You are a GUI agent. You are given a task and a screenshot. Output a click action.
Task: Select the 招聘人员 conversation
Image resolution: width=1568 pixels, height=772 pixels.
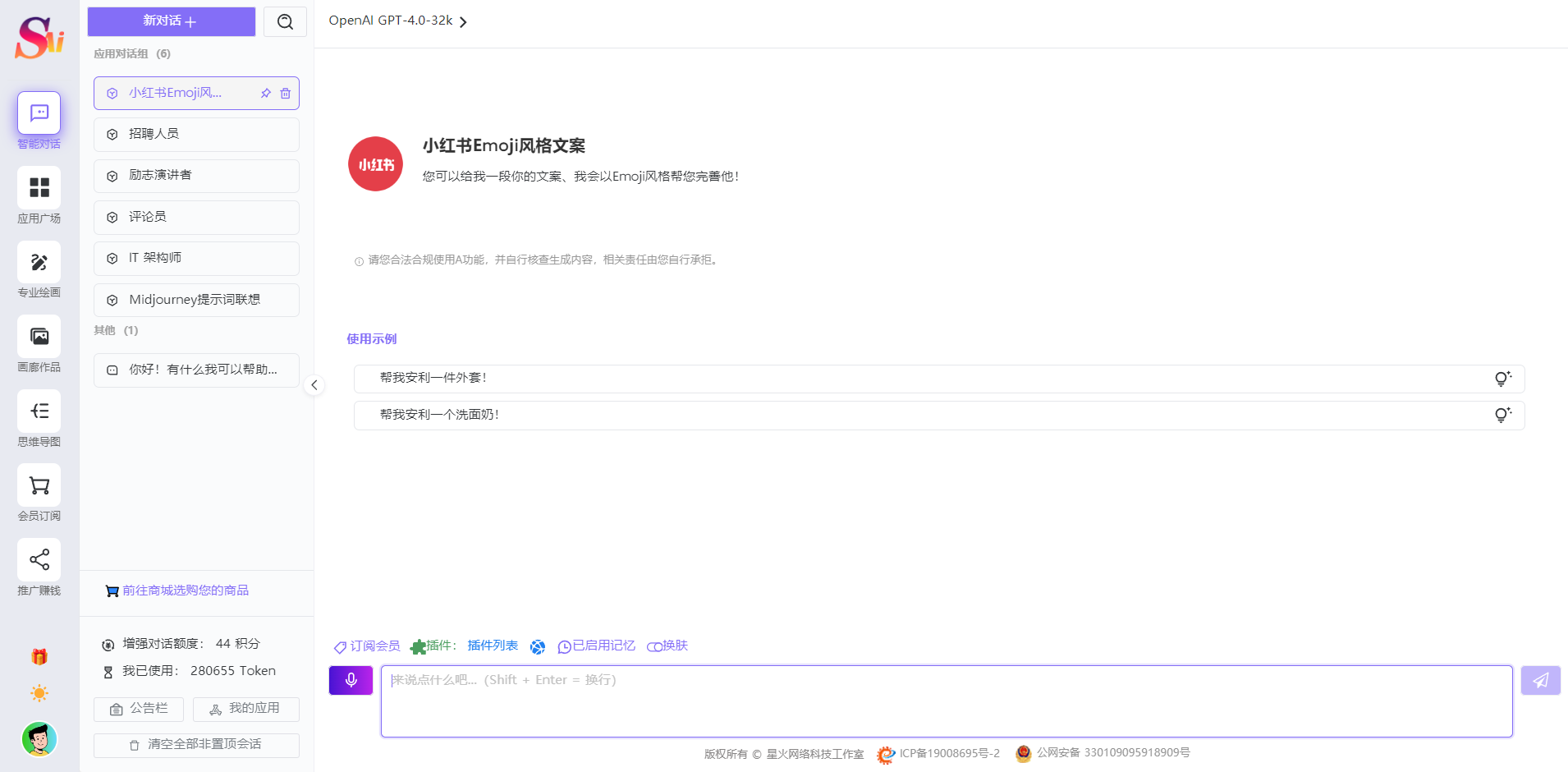(x=196, y=134)
